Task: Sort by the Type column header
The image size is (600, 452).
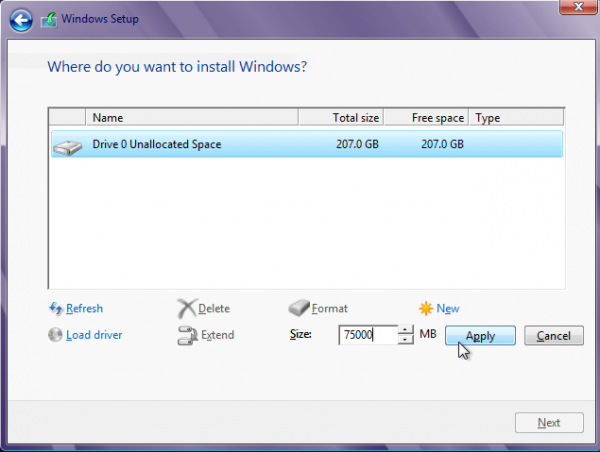Action: [516, 117]
